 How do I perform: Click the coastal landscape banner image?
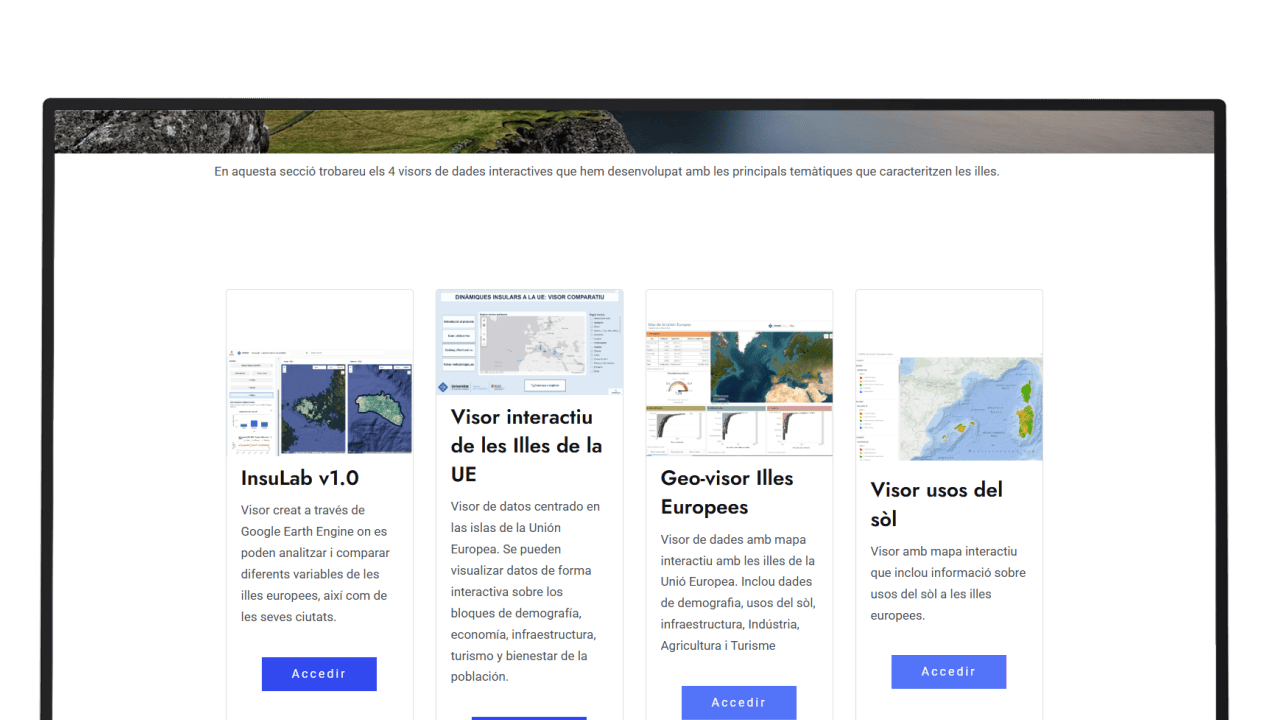point(634,131)
